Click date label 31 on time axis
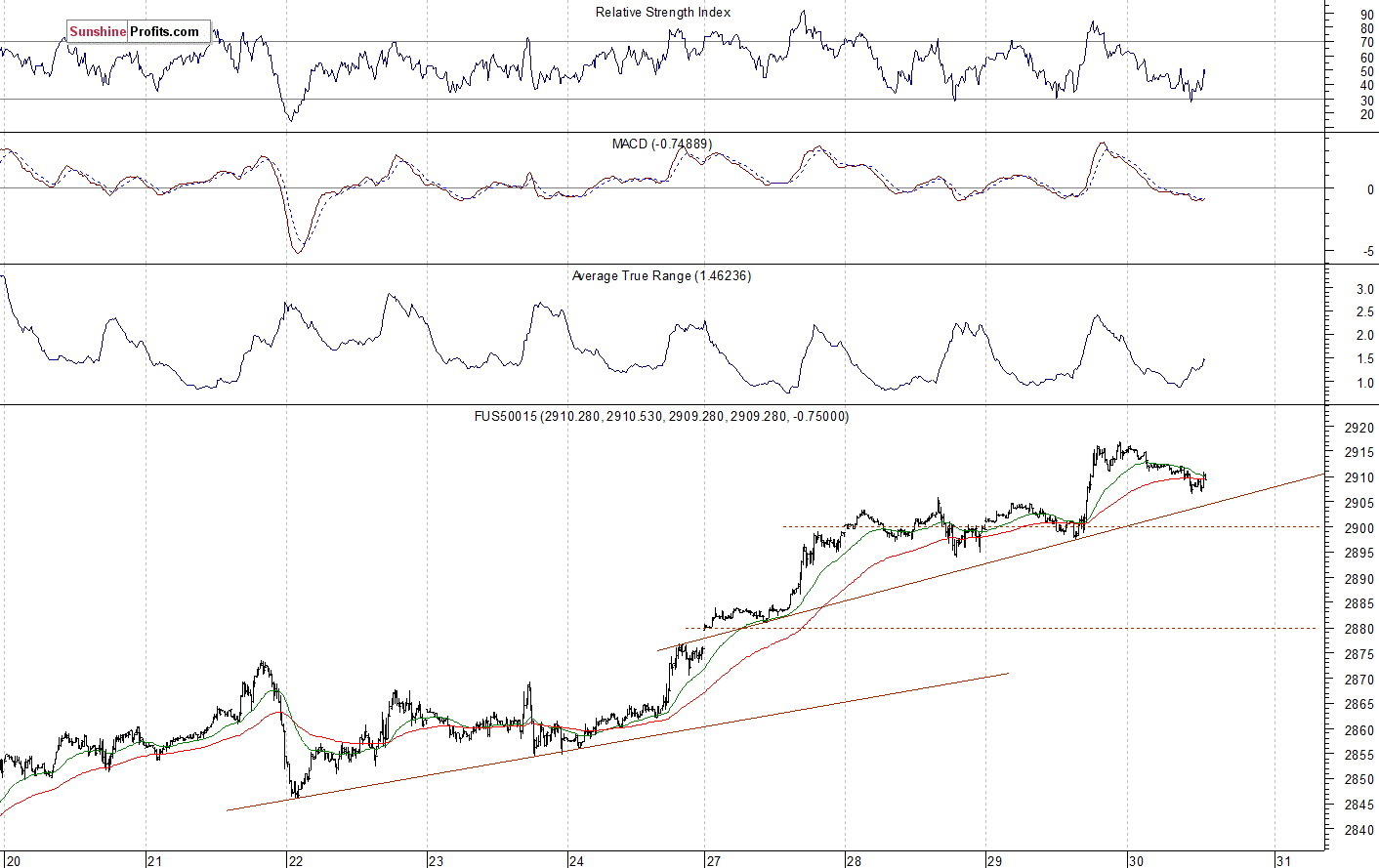The height and width of the screenshot is (868, 1379). (x=1284, y=861)
